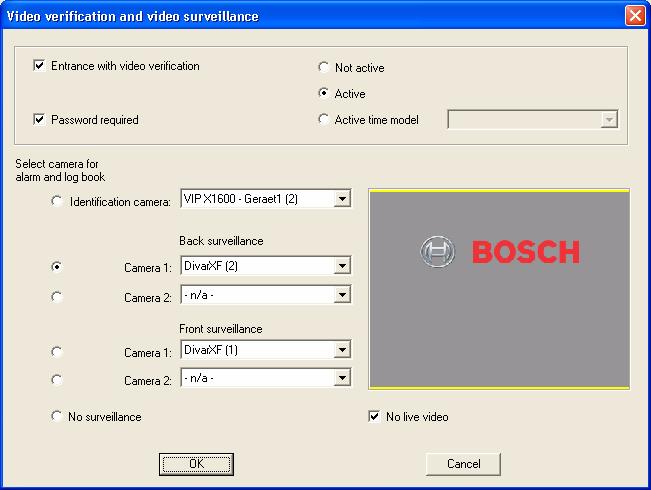Toggle the Password required checkbox
Screen dimensions: 651x490
point(39,120)
